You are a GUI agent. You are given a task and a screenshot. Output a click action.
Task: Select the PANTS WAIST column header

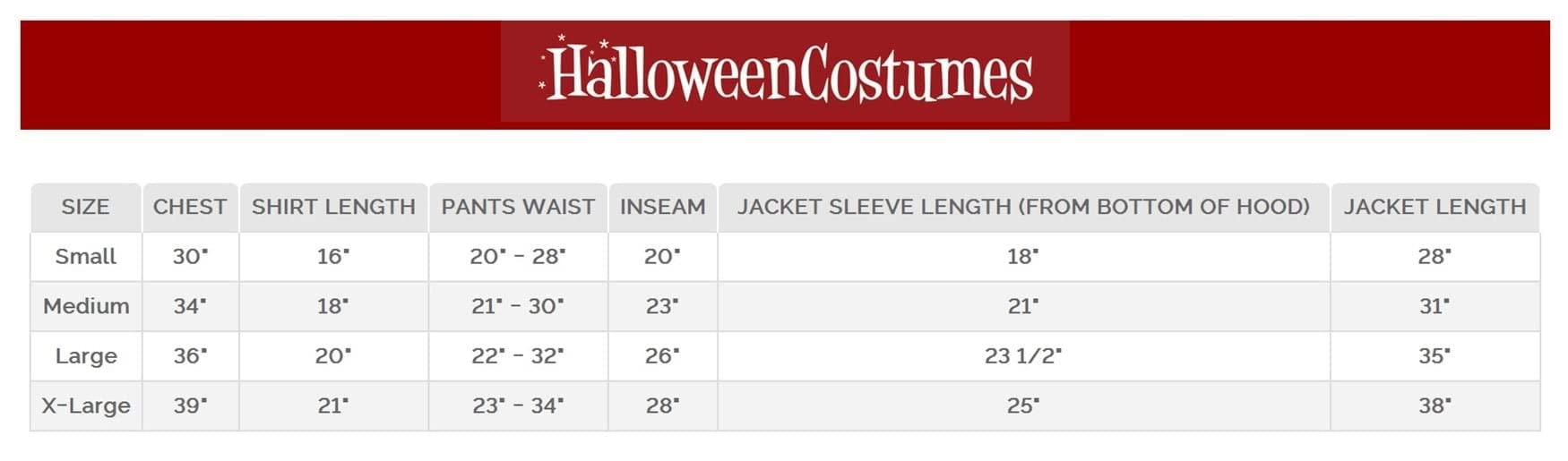[x=518, y=207]
